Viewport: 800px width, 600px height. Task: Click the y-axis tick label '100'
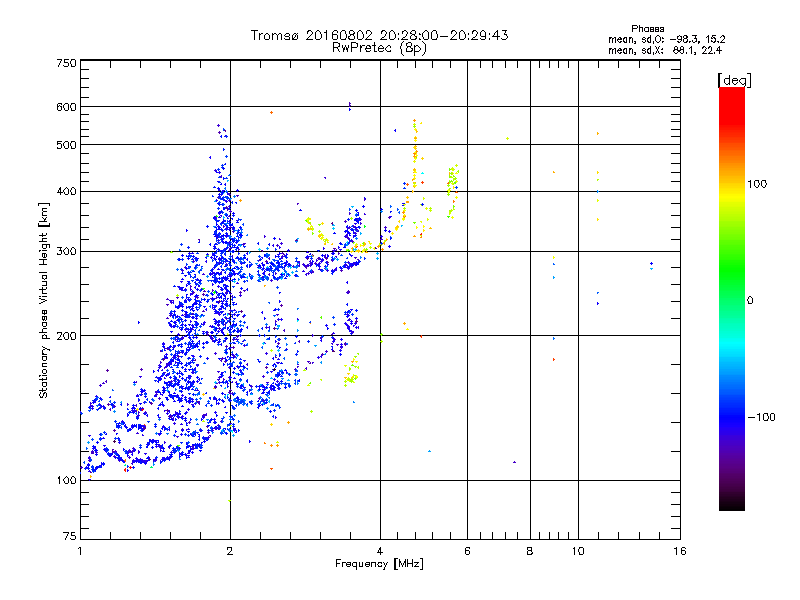(66, 480)
